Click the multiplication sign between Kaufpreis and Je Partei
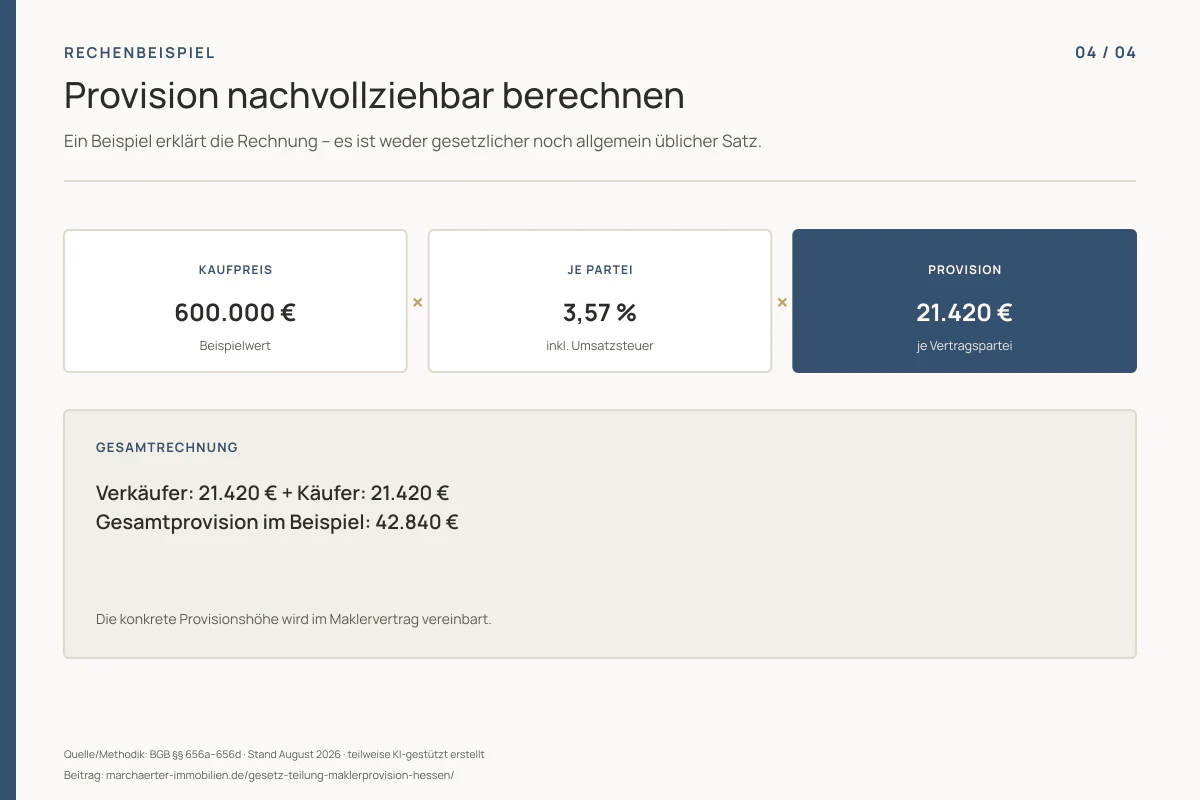 tap(418, 302)
